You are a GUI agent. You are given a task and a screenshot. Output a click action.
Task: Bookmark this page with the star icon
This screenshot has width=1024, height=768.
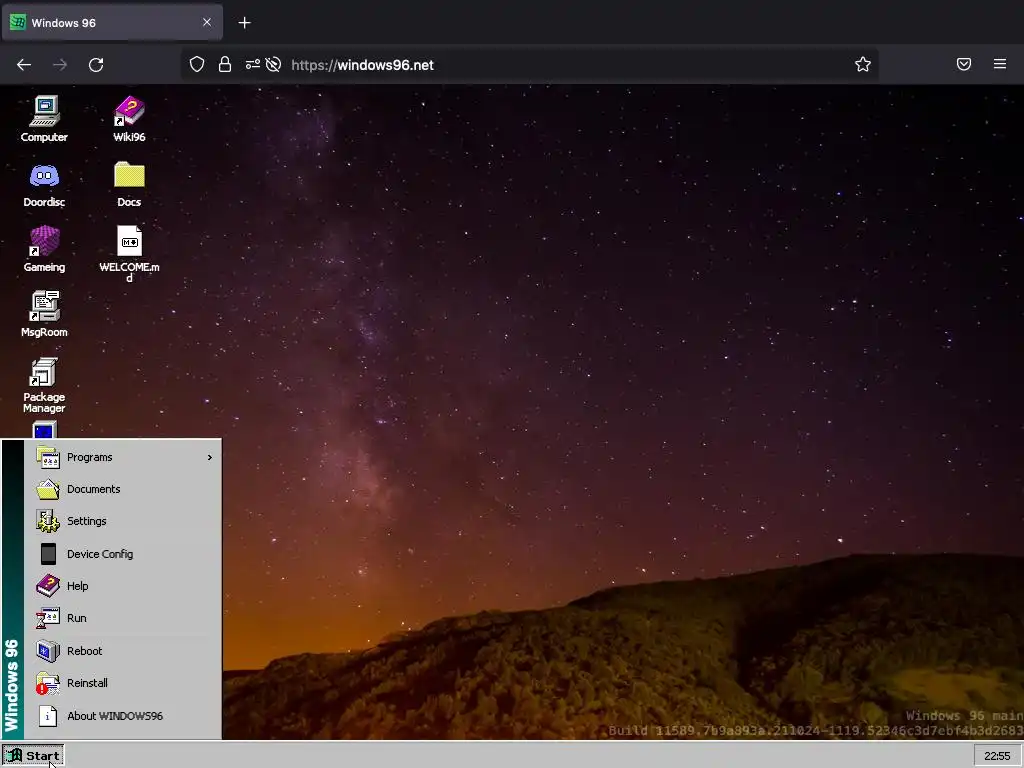tap(863, 64)
